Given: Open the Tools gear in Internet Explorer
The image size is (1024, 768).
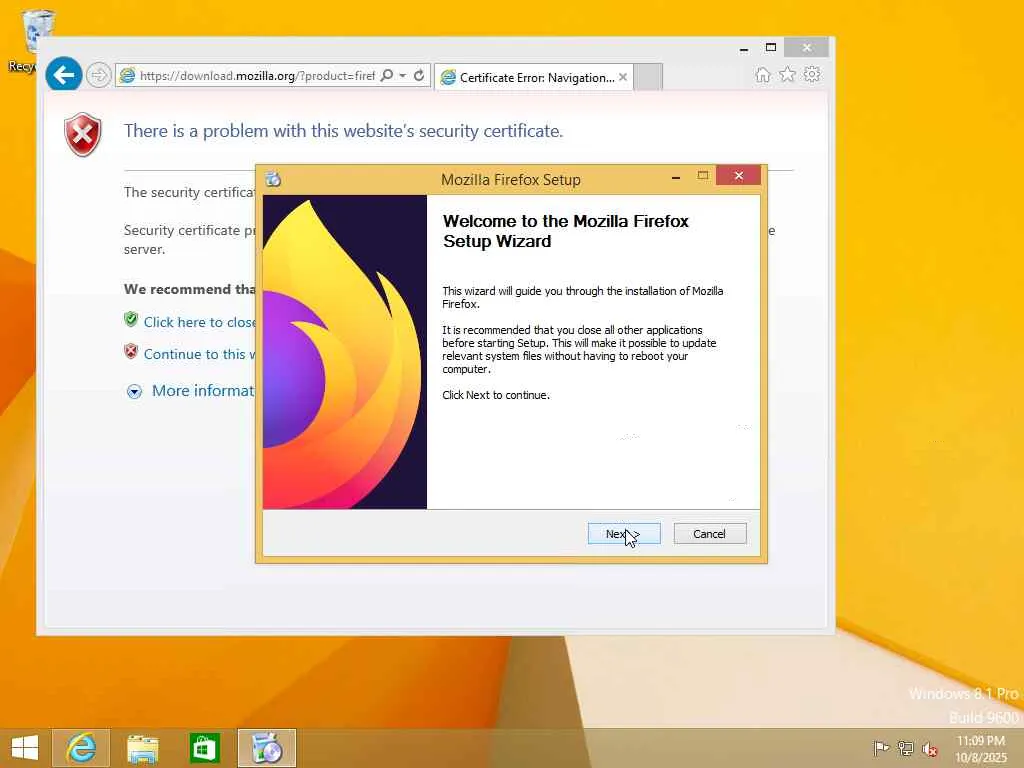Looking at the screenshot, I should 812,74.
